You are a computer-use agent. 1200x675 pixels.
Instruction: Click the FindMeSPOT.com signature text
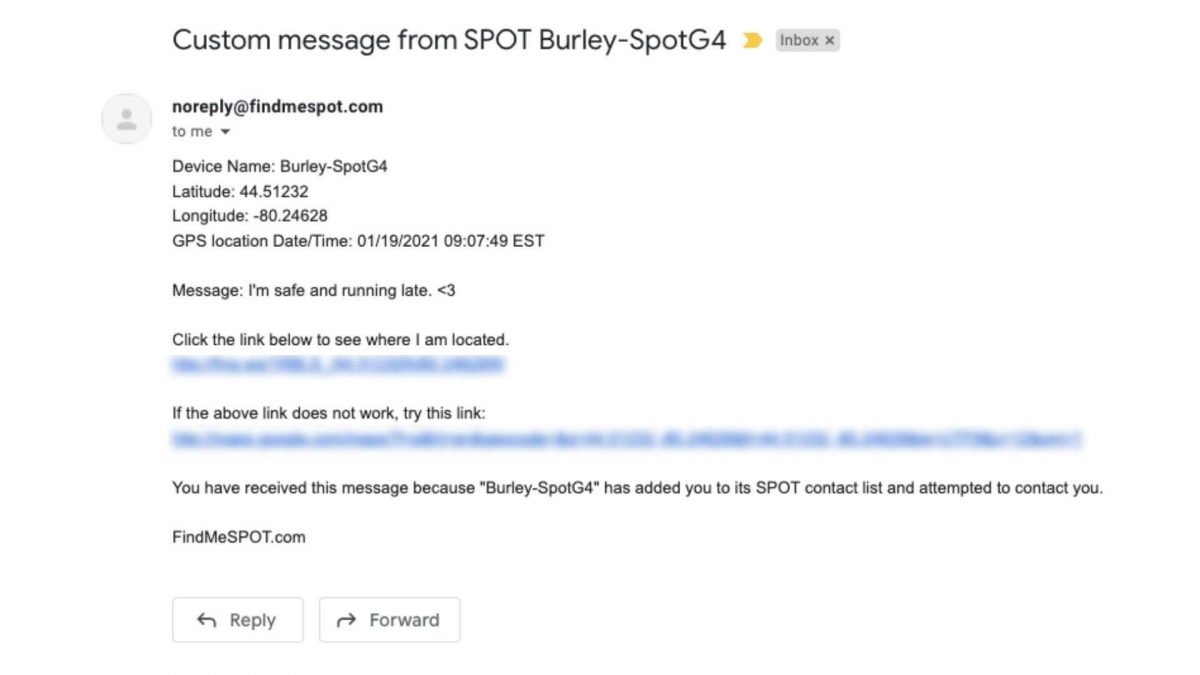(x=238, y=537)
